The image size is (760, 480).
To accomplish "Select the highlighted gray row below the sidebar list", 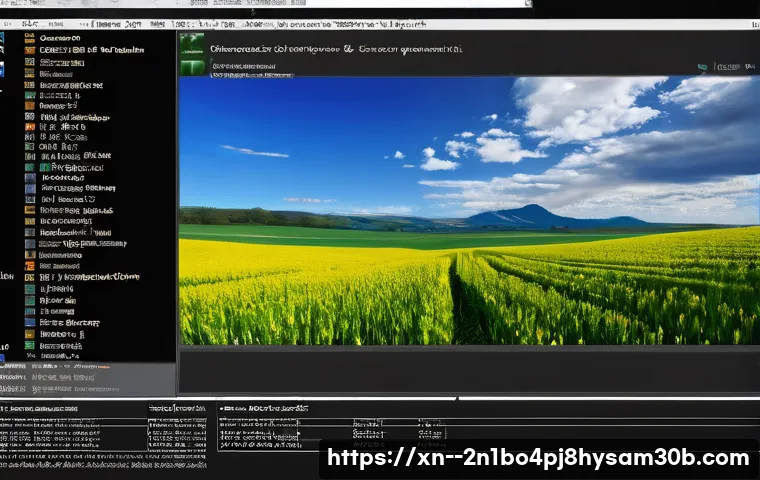I will click(x=88, y=368).
